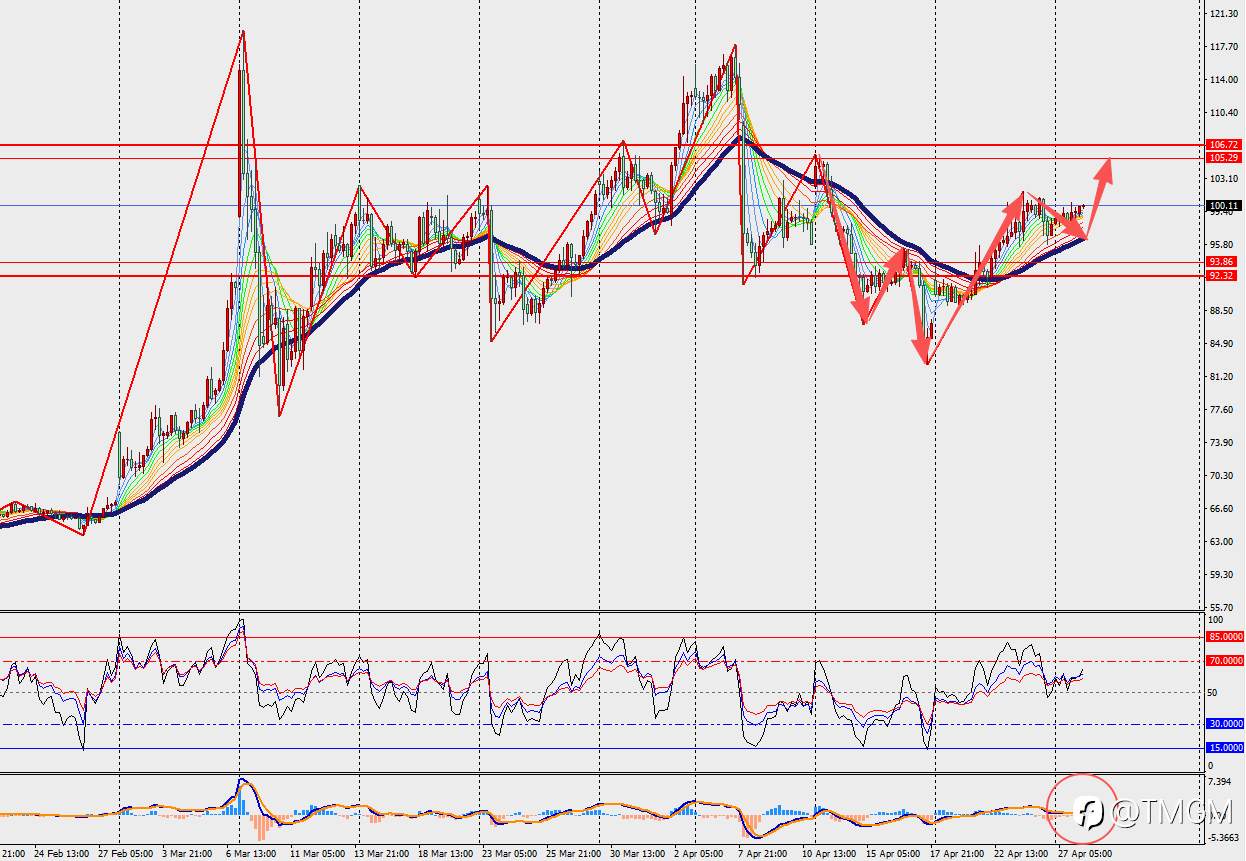The height and width of the screenshot is (861, 1246).
Task: Click the 24 Feb 13:00 time label
Action: coord(63,854)
